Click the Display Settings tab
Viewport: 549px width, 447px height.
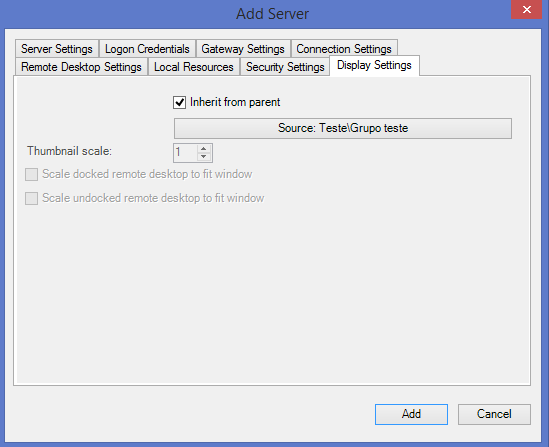[374, 65]
